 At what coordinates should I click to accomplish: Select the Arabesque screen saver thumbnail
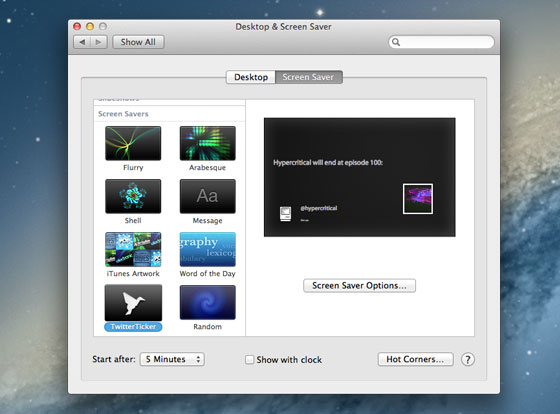coord(208,143)
